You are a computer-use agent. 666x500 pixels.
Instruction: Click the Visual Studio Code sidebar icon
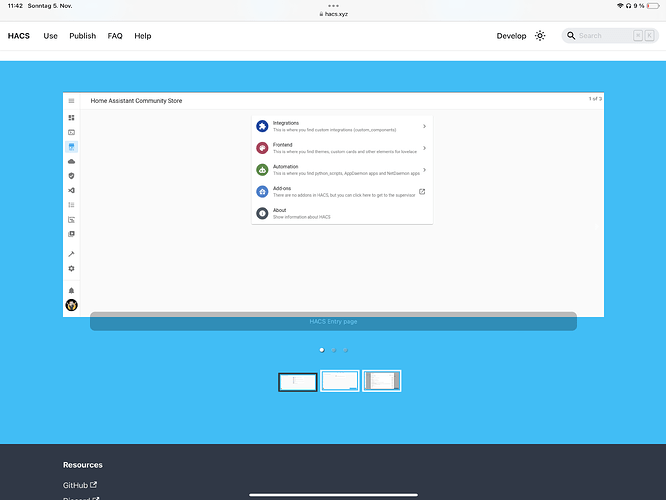(71, 190)
